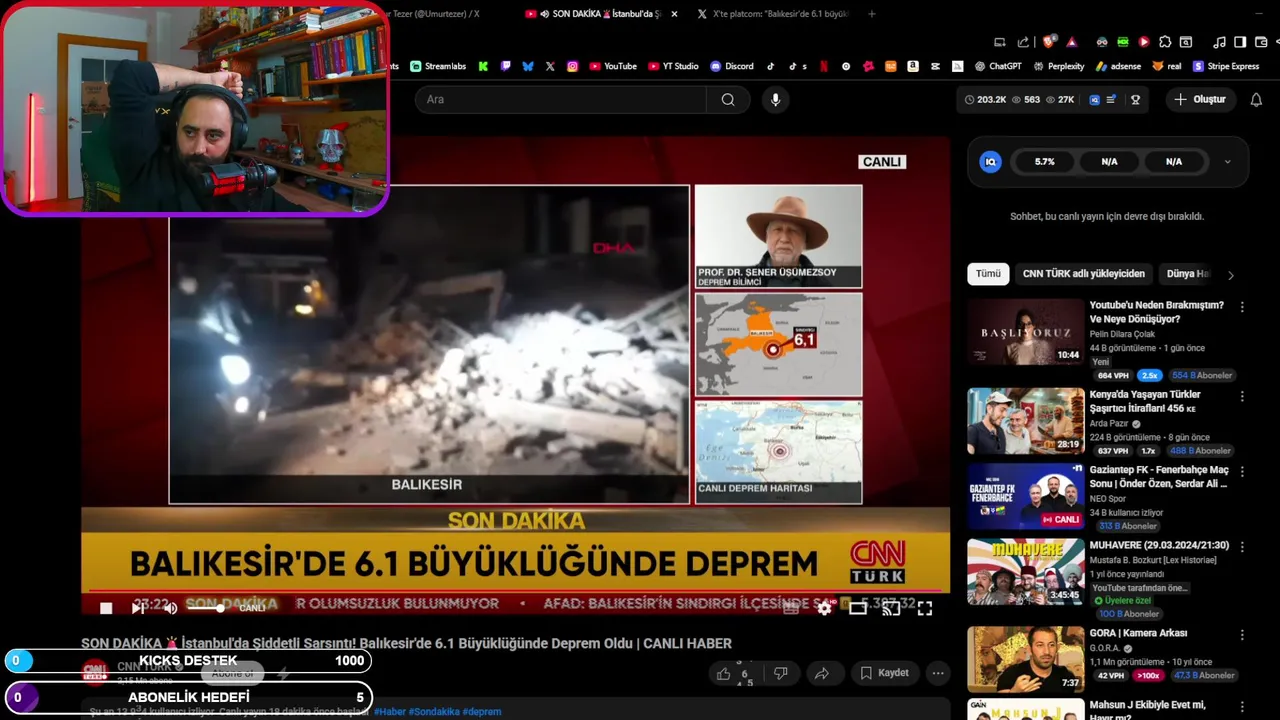
Task: Click the #deprem hashtag link
Action: tap(481, 712)
